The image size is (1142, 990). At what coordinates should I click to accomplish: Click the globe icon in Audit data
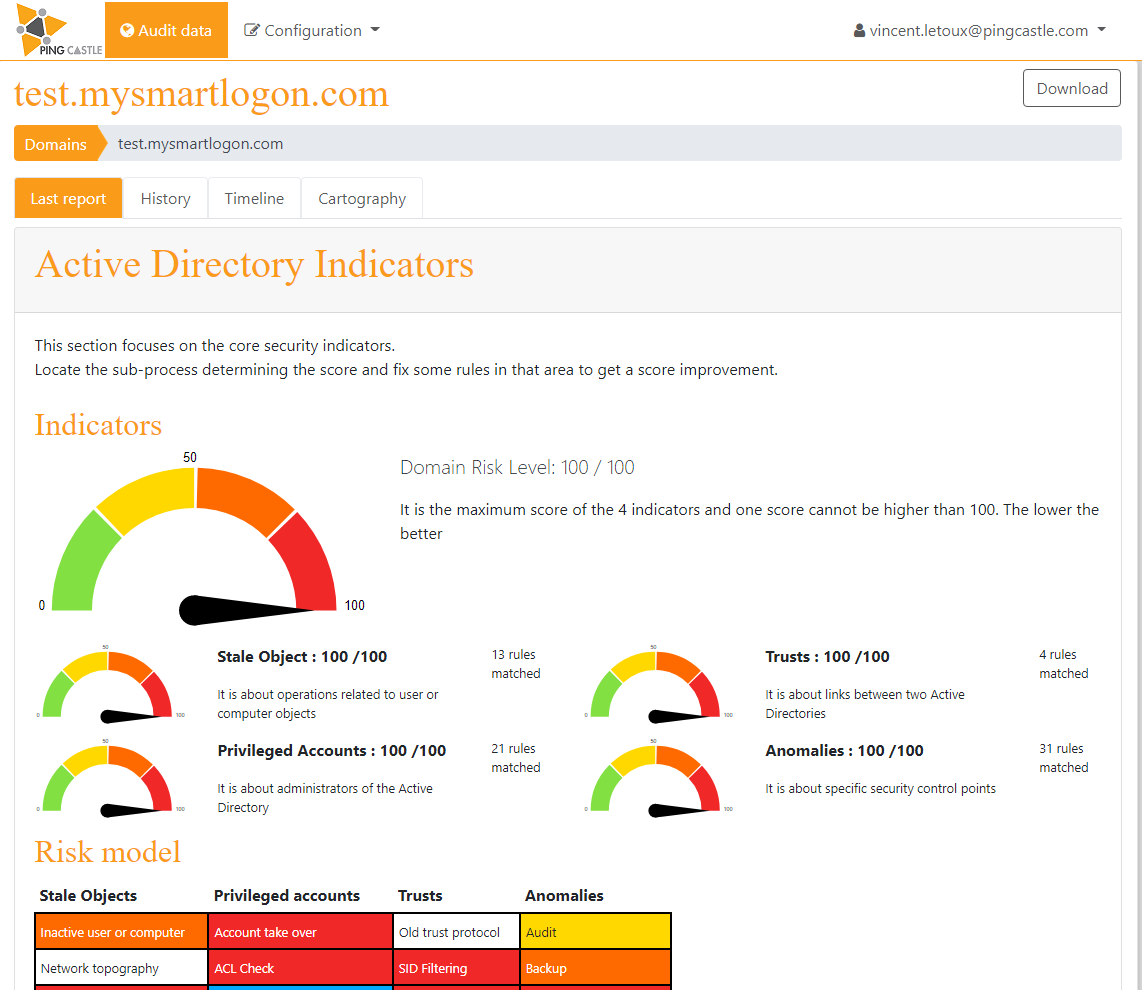coord(127,30)
